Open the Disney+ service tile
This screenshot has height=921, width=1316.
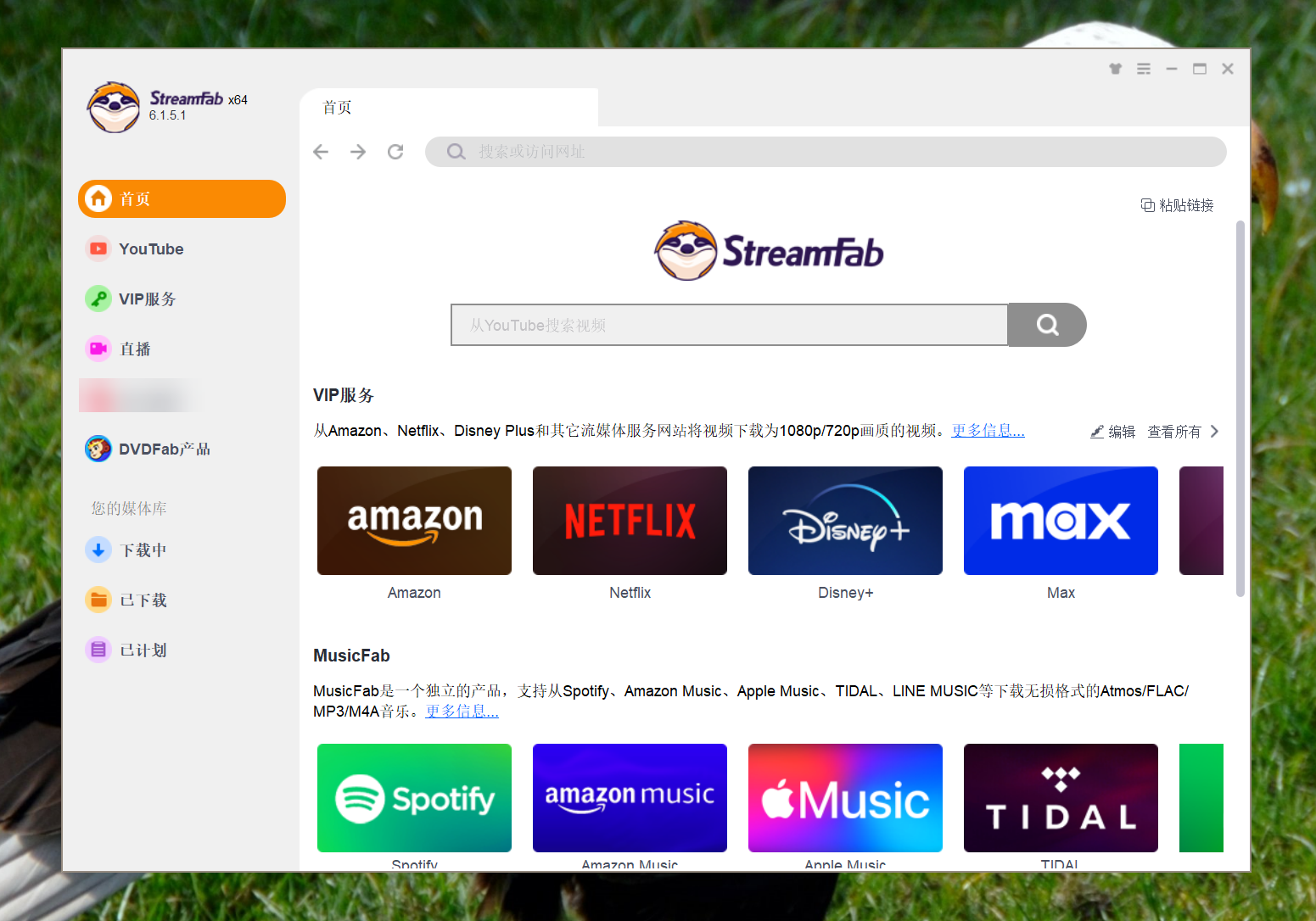pos(845,521)
